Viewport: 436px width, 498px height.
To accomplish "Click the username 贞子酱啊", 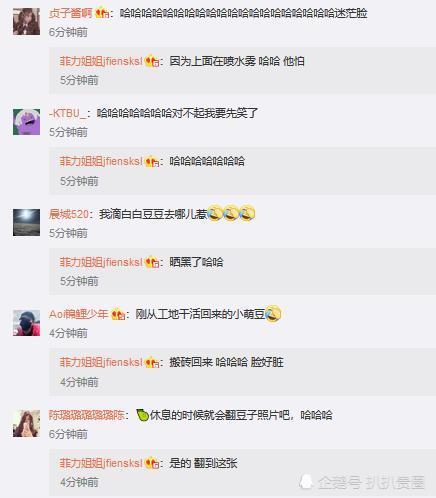I will pyautogui.click(x=70, y=13).
